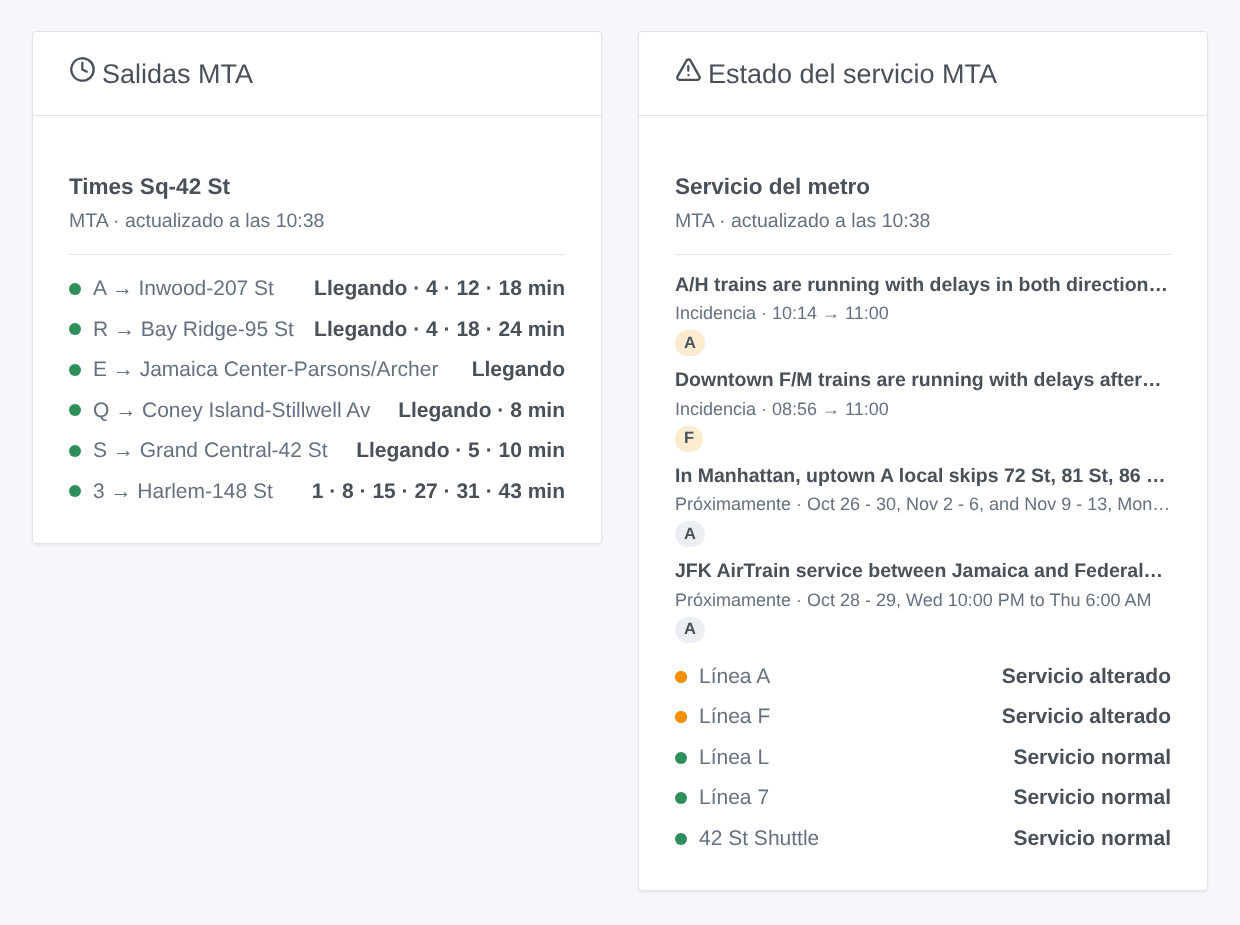Select the S → Grand Central-42 St row
Screen dimensions: 1240x925
(317, 451)
